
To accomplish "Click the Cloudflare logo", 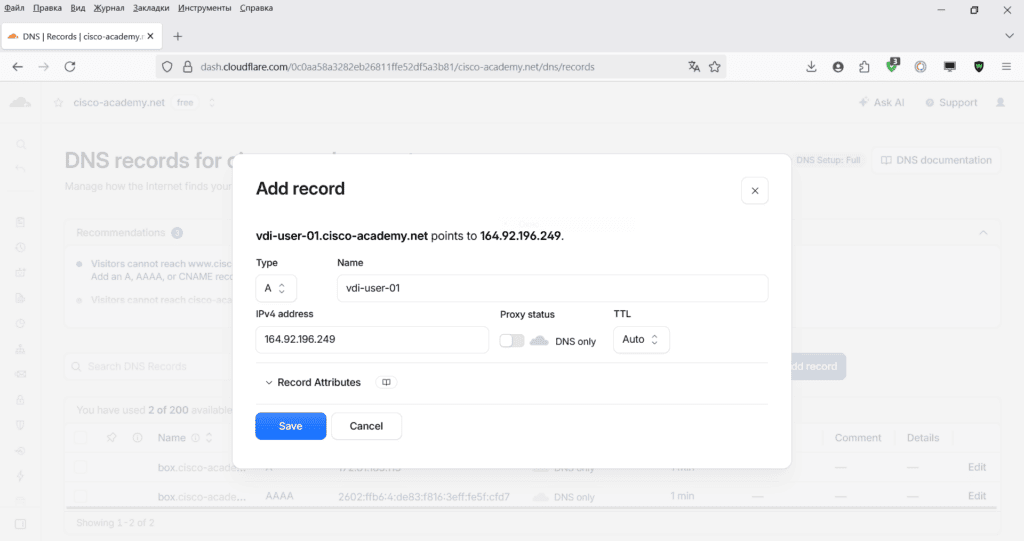I will 20,103.
